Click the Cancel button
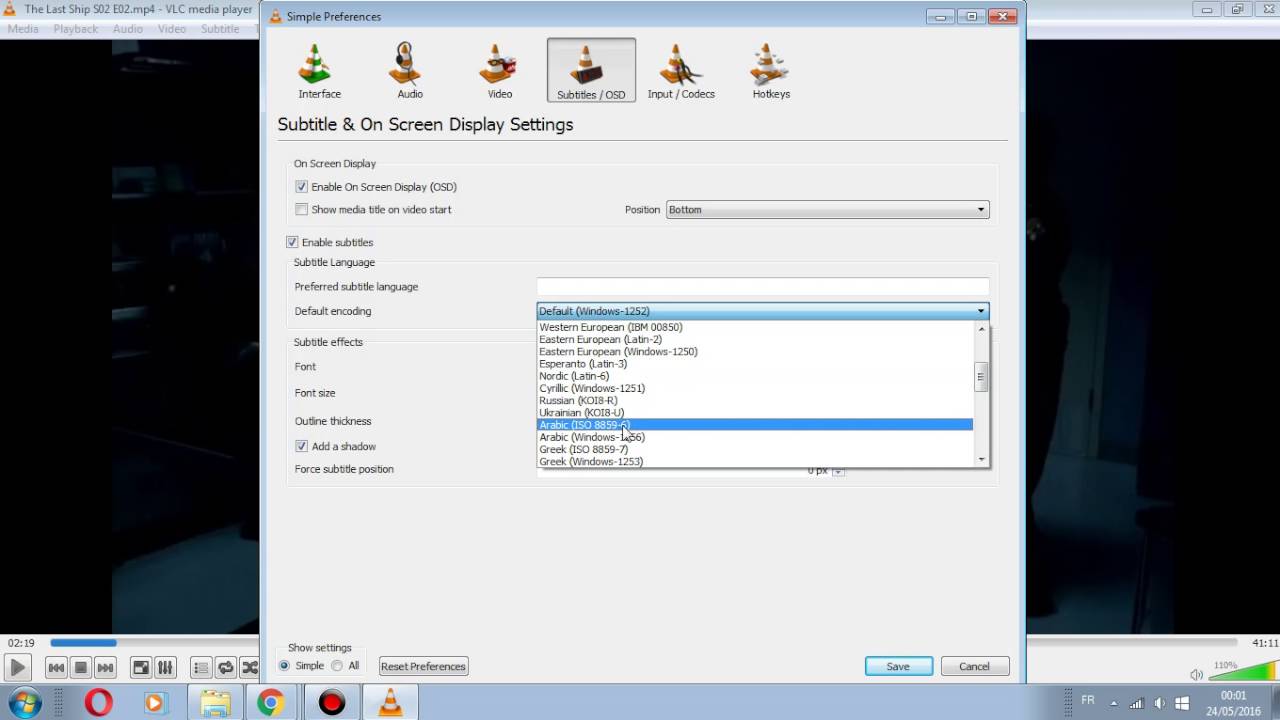Viewport: 1280px width, 720px height. click(x=974, y=666)
